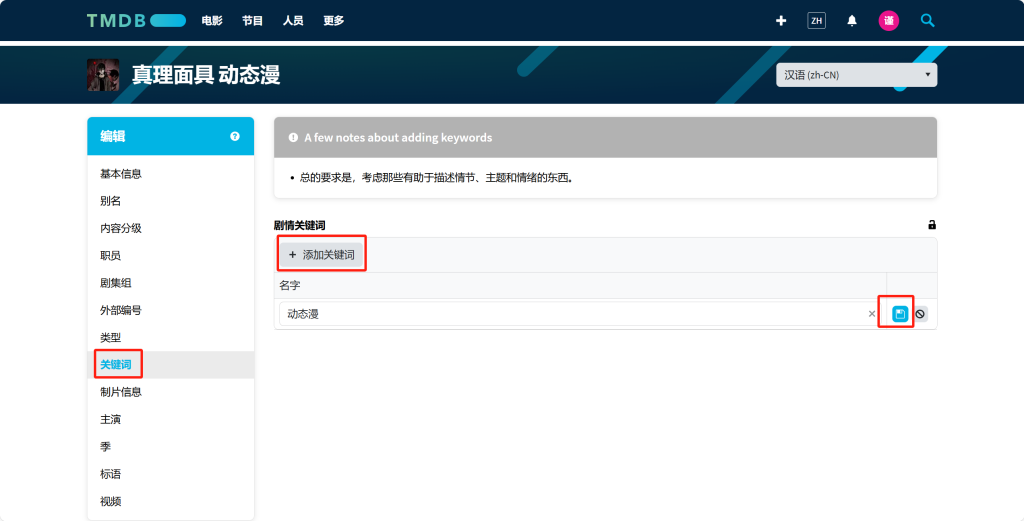Go to 制片信息 sidebar link
The image size is (1024, 521).
click(121, 392)
